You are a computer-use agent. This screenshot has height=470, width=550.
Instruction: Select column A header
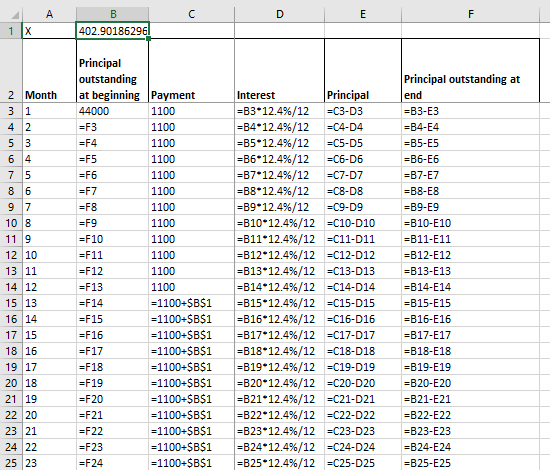click(49, 14)
